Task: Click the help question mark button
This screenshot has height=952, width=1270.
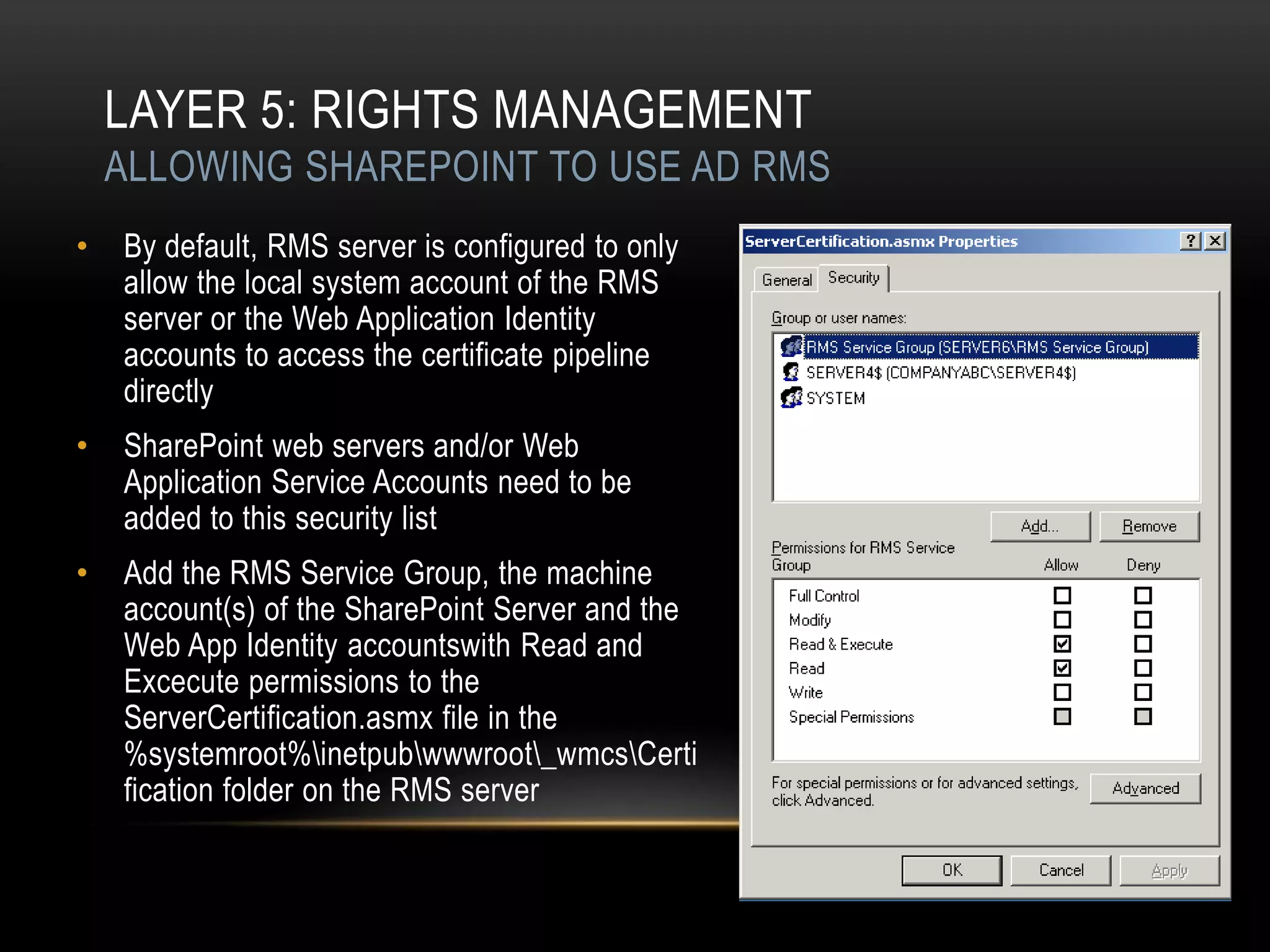Action: (1191, 241)
